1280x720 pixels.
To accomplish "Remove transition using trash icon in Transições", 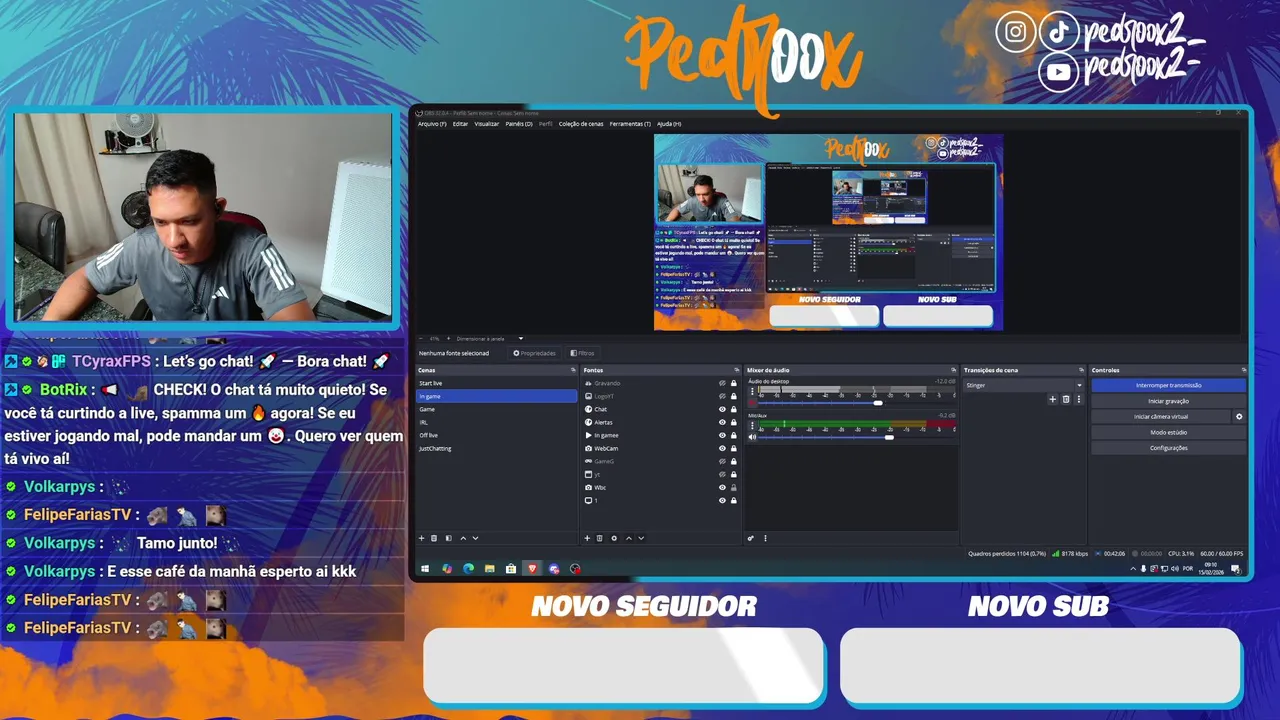I will [x=1066, y=399].
